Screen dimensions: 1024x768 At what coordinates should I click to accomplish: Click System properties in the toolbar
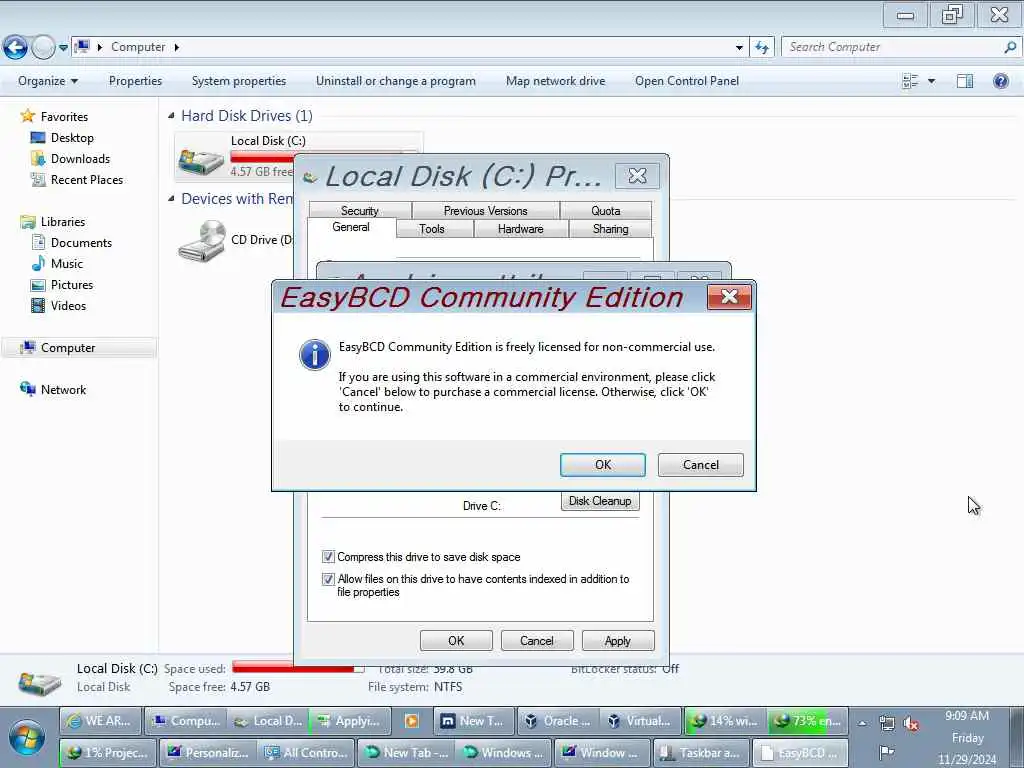(x=239, y=81)
